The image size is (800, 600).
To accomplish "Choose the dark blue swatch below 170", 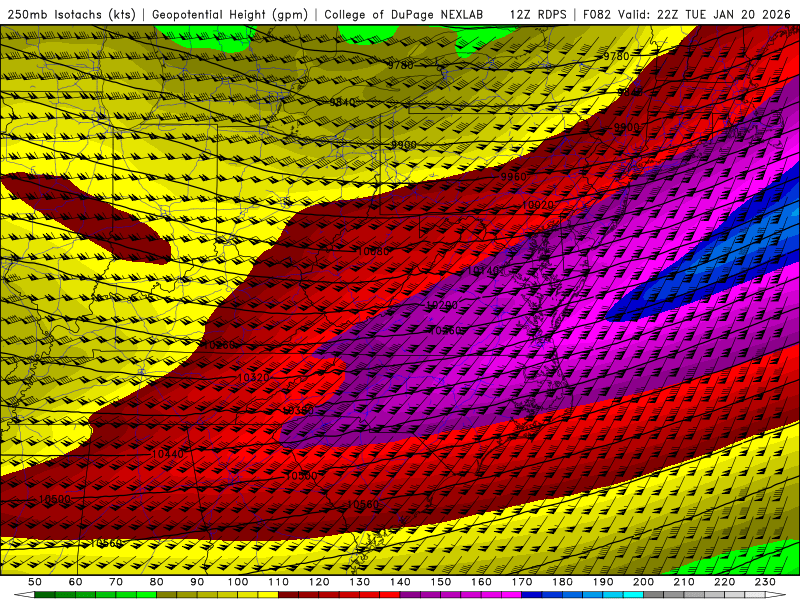I will coord(532,595).
